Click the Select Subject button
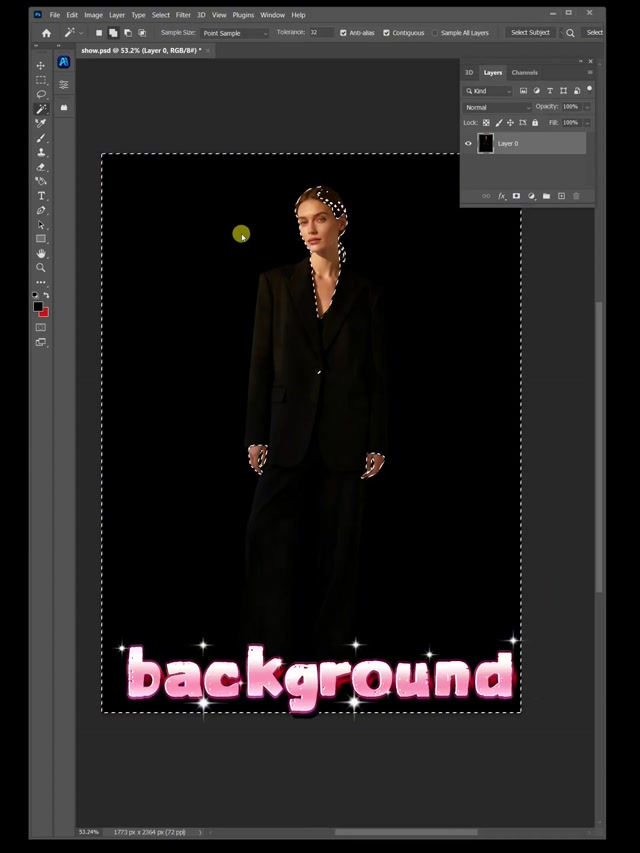 (x=530, y=33)
